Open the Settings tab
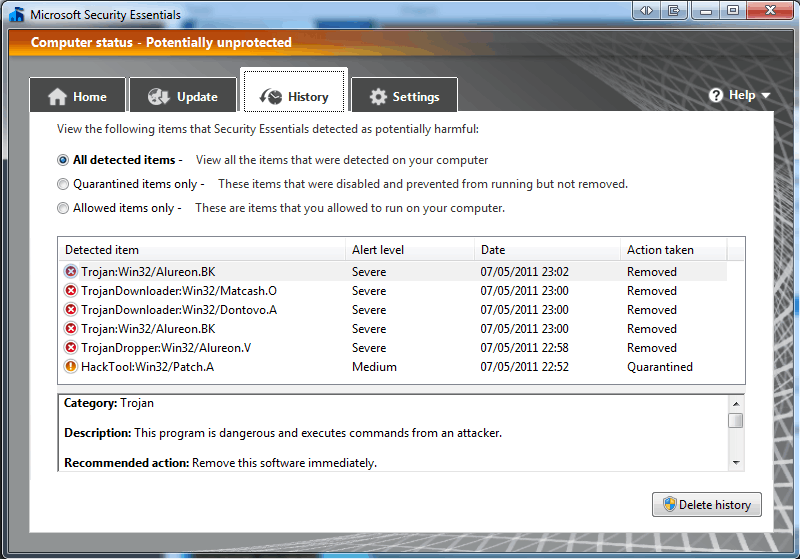 405,95
